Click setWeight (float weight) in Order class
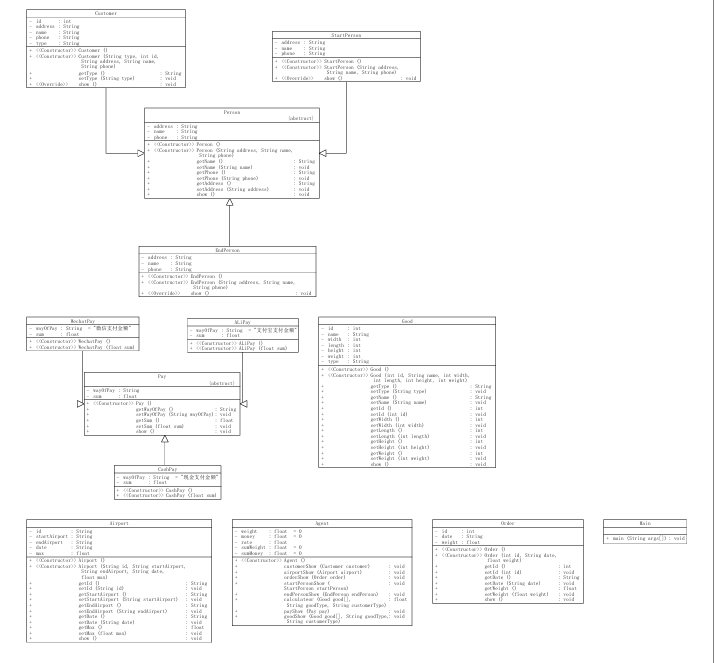 [x=505, y=594]
